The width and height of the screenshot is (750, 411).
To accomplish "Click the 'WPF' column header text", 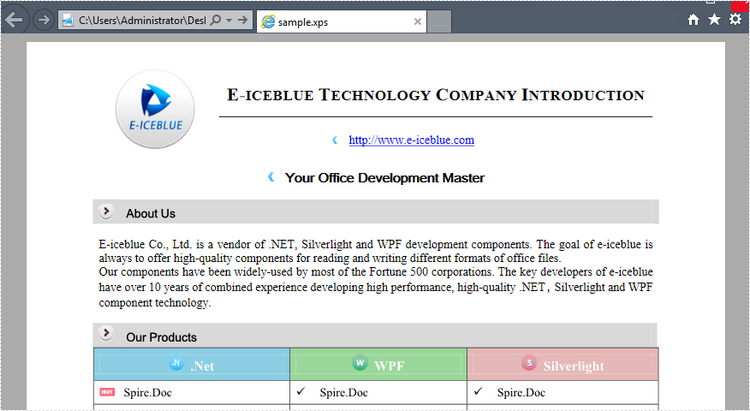I will click(389, 366).
